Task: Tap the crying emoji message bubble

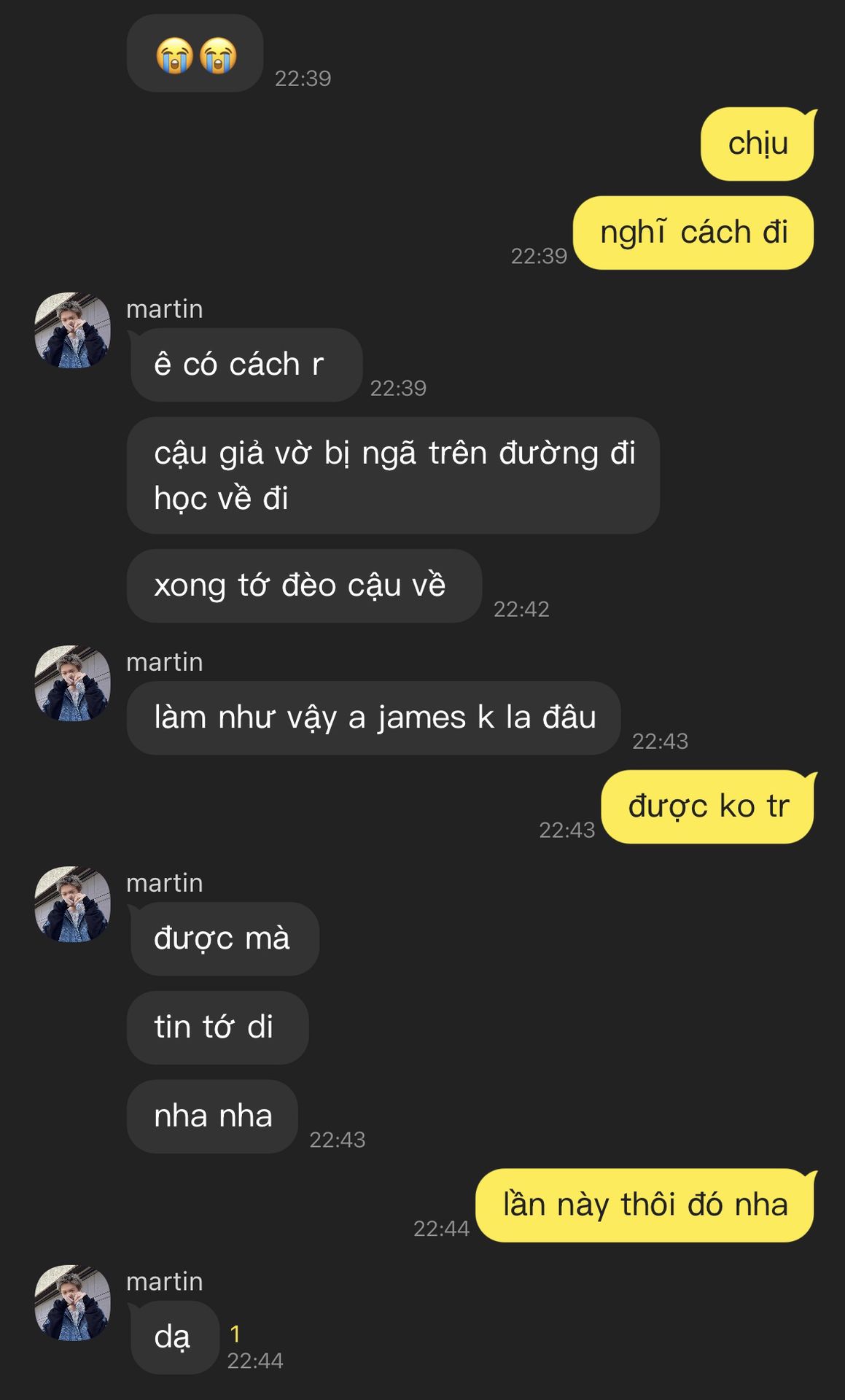Action: coord(195,53)
